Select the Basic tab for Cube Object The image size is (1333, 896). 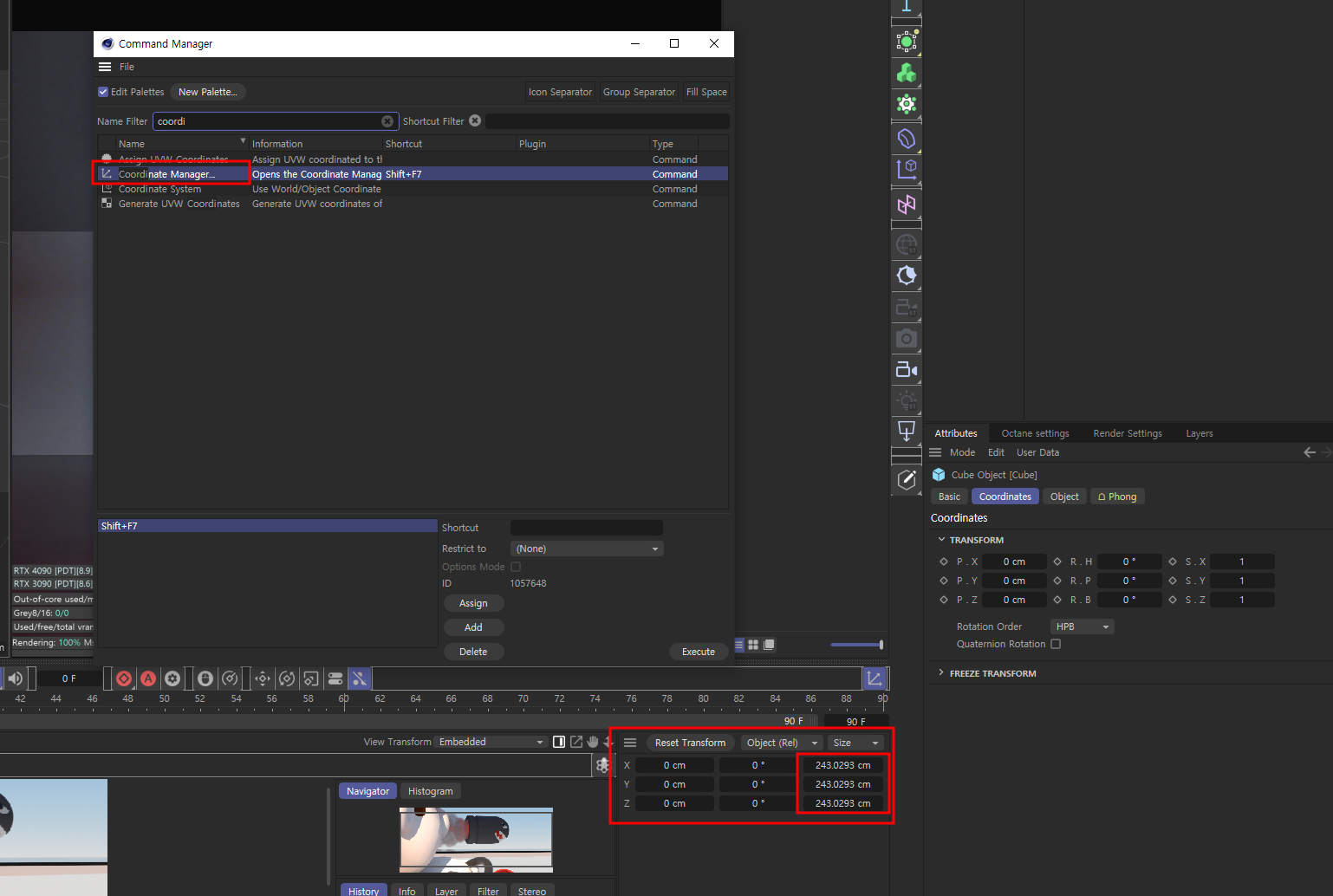[x=949, y=497]
